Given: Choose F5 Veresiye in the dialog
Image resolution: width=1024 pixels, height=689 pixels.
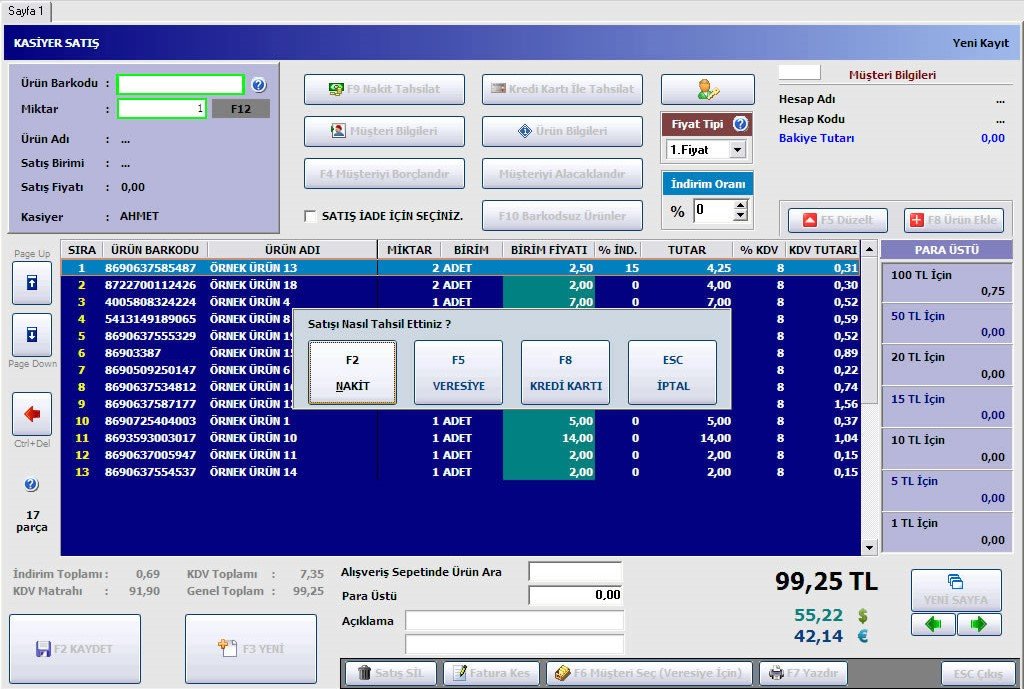Looking at the screenshot, I should 458,373.
